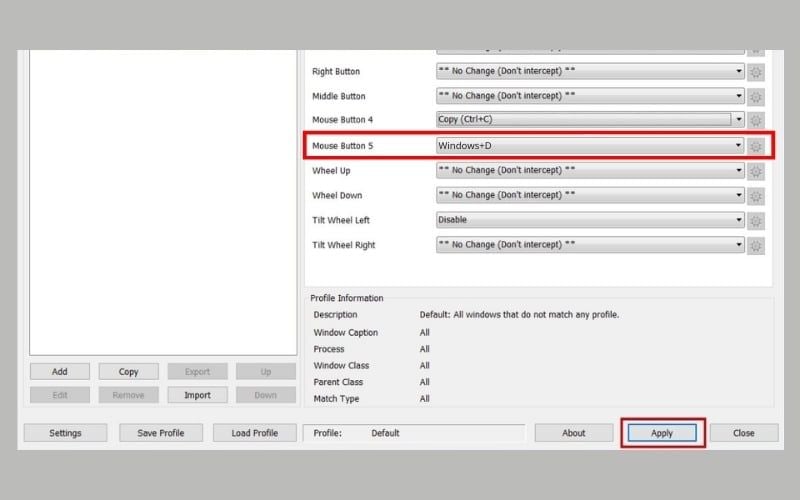Viewport: 800px width, 500px height.
Task: Open settings gear for Mouse Button 5
Action: (756, 146)
